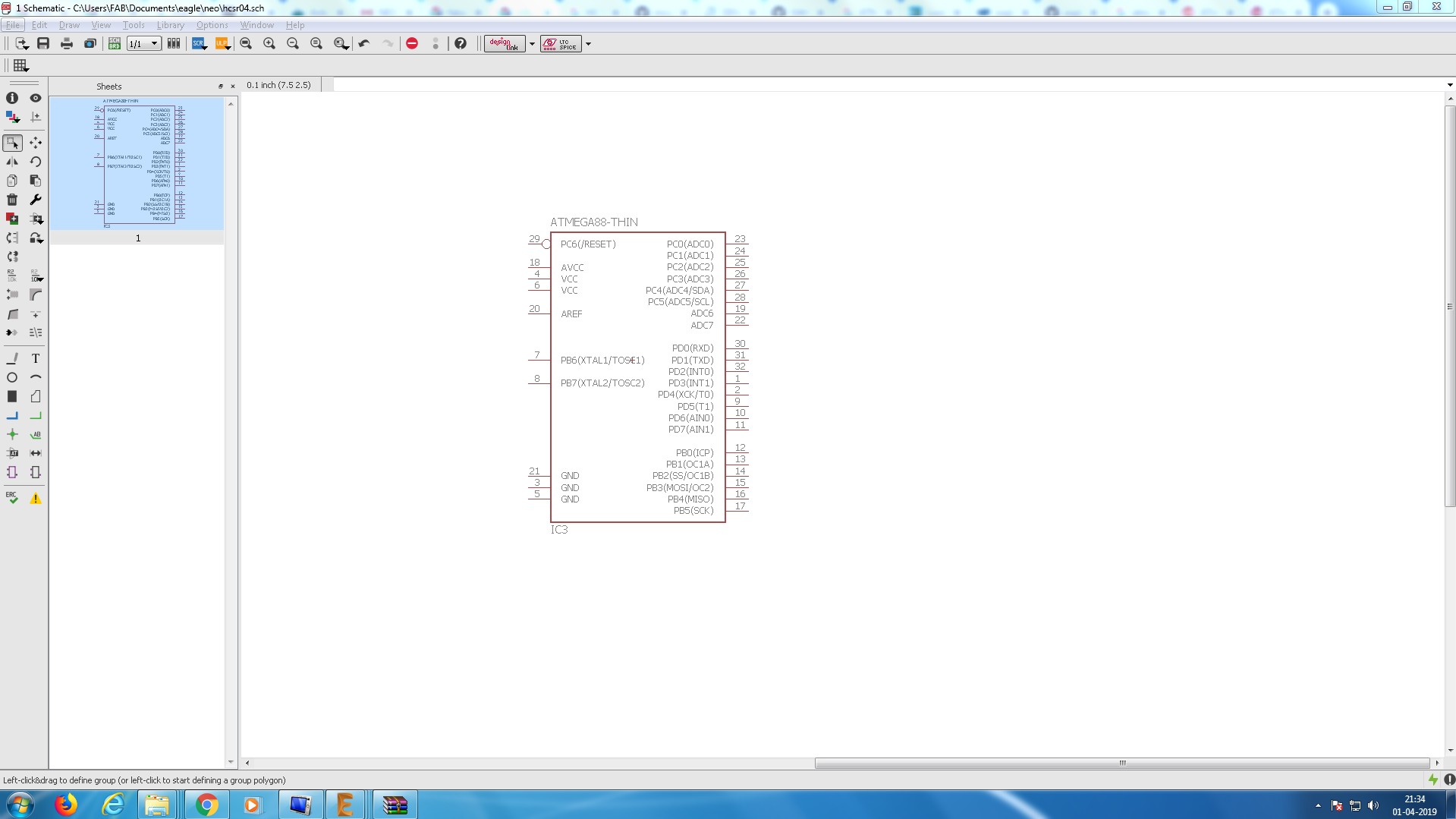Click the zoom select dropdown icon
1456x819 pixels.
pos(341,43)
